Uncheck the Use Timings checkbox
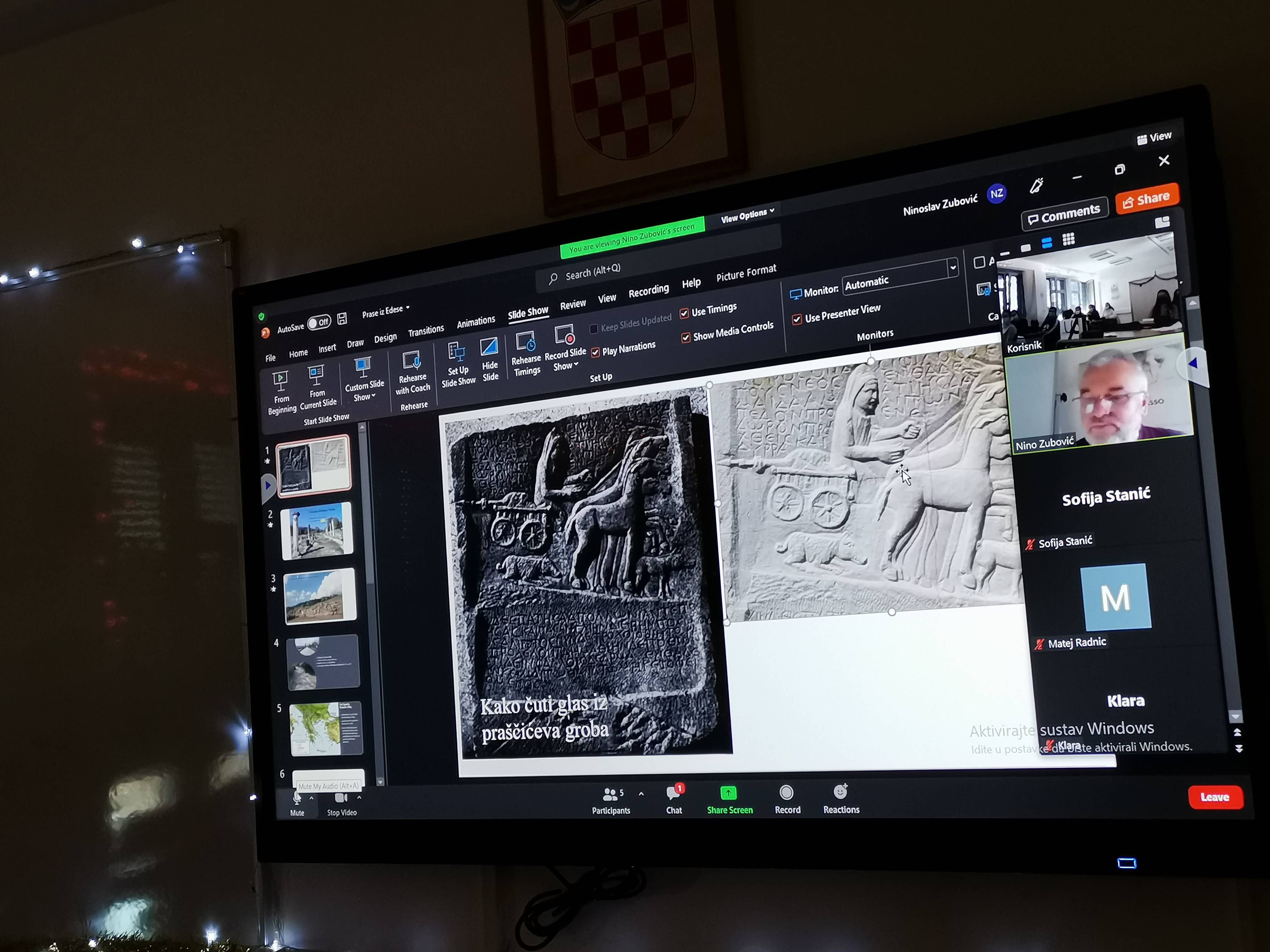The height and width of the screenshot is (952, 1270). click(x=684, y=313)
